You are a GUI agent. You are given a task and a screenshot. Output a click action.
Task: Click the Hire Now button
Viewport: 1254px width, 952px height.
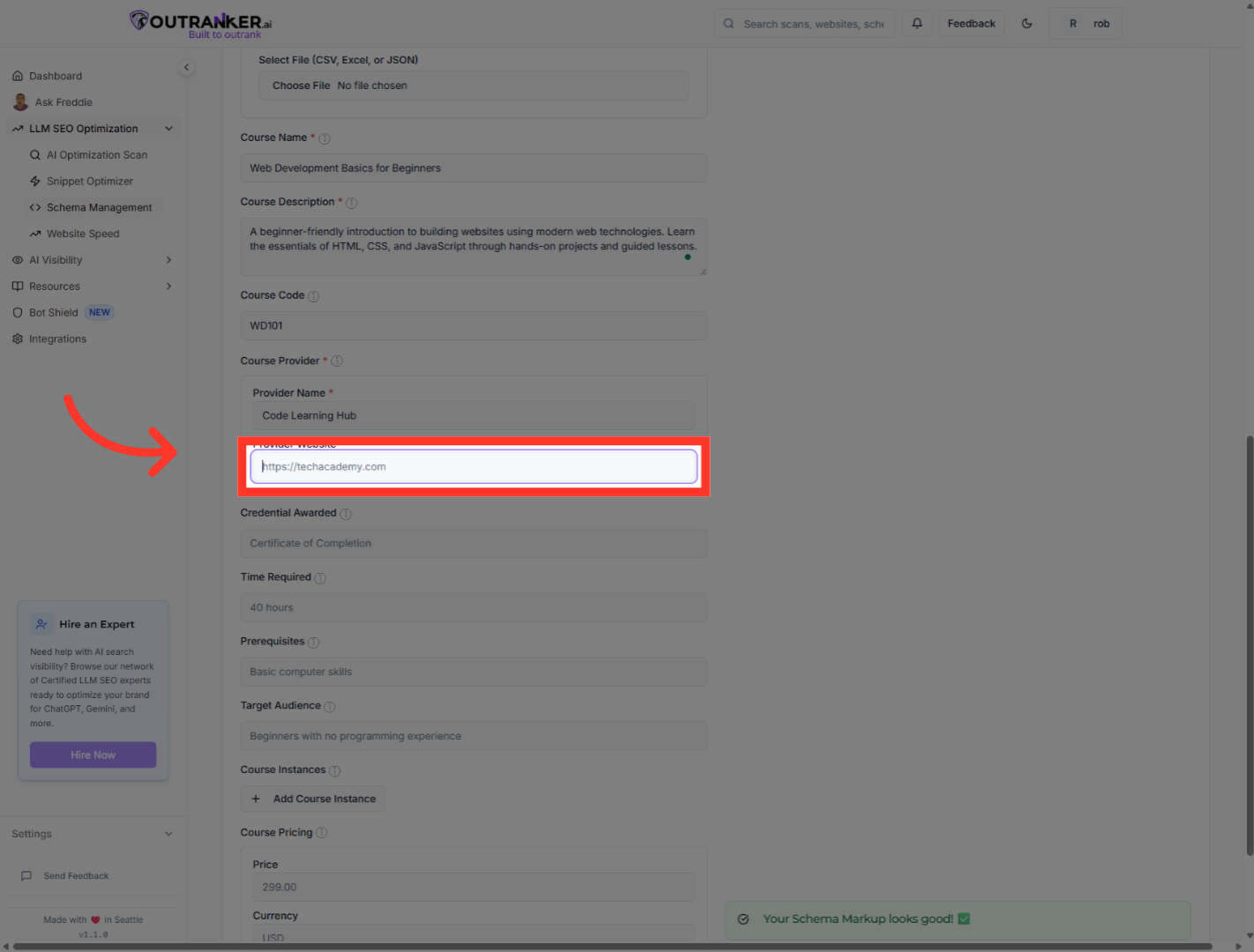[93, 755]
